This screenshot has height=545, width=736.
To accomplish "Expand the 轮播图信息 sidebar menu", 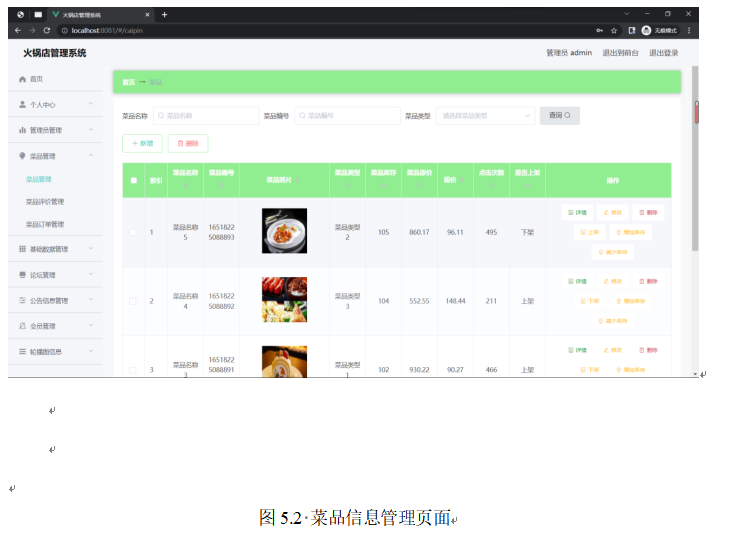I will [55, 352].
